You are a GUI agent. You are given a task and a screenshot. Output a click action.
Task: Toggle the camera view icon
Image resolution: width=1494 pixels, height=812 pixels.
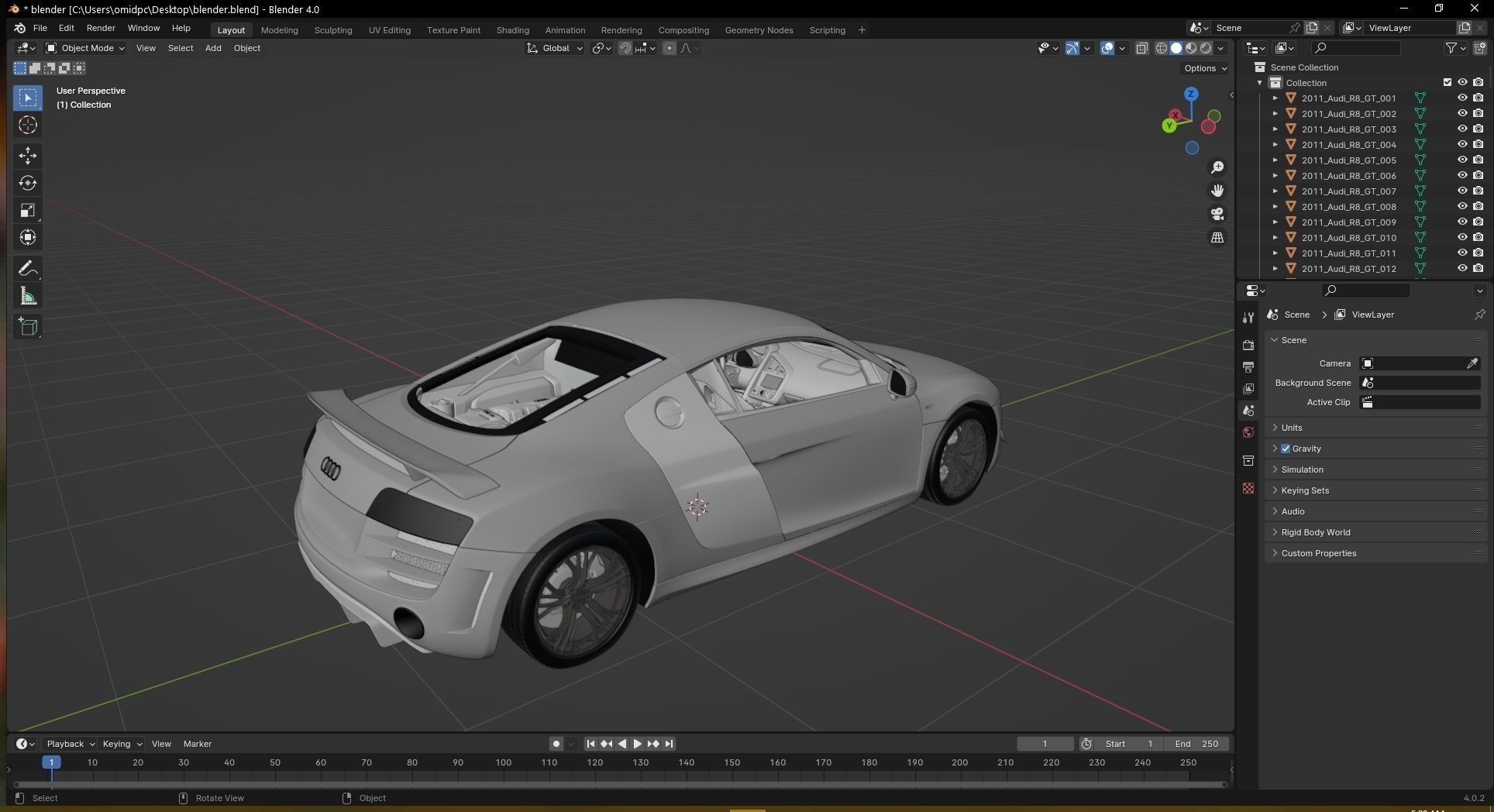click(x=1217, y=214)
